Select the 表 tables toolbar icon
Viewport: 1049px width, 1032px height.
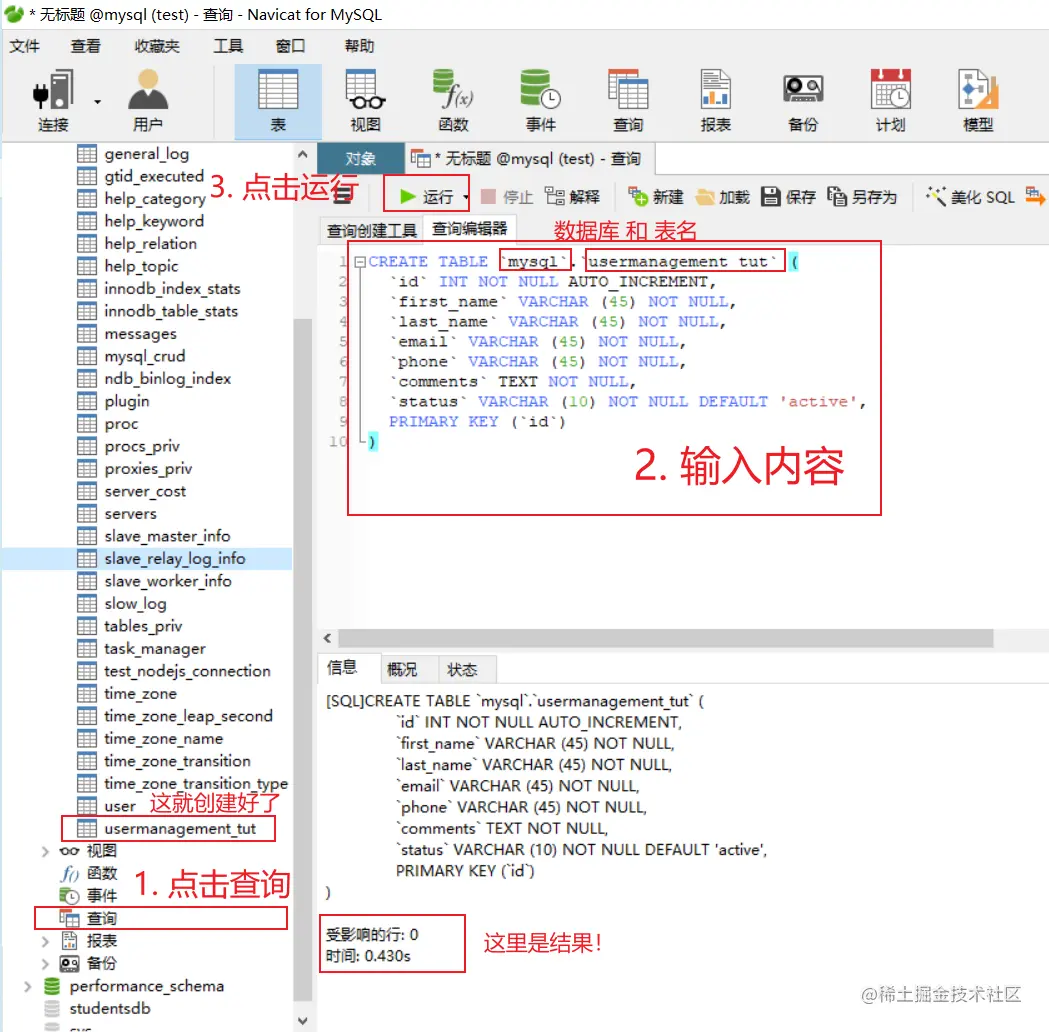278,100
